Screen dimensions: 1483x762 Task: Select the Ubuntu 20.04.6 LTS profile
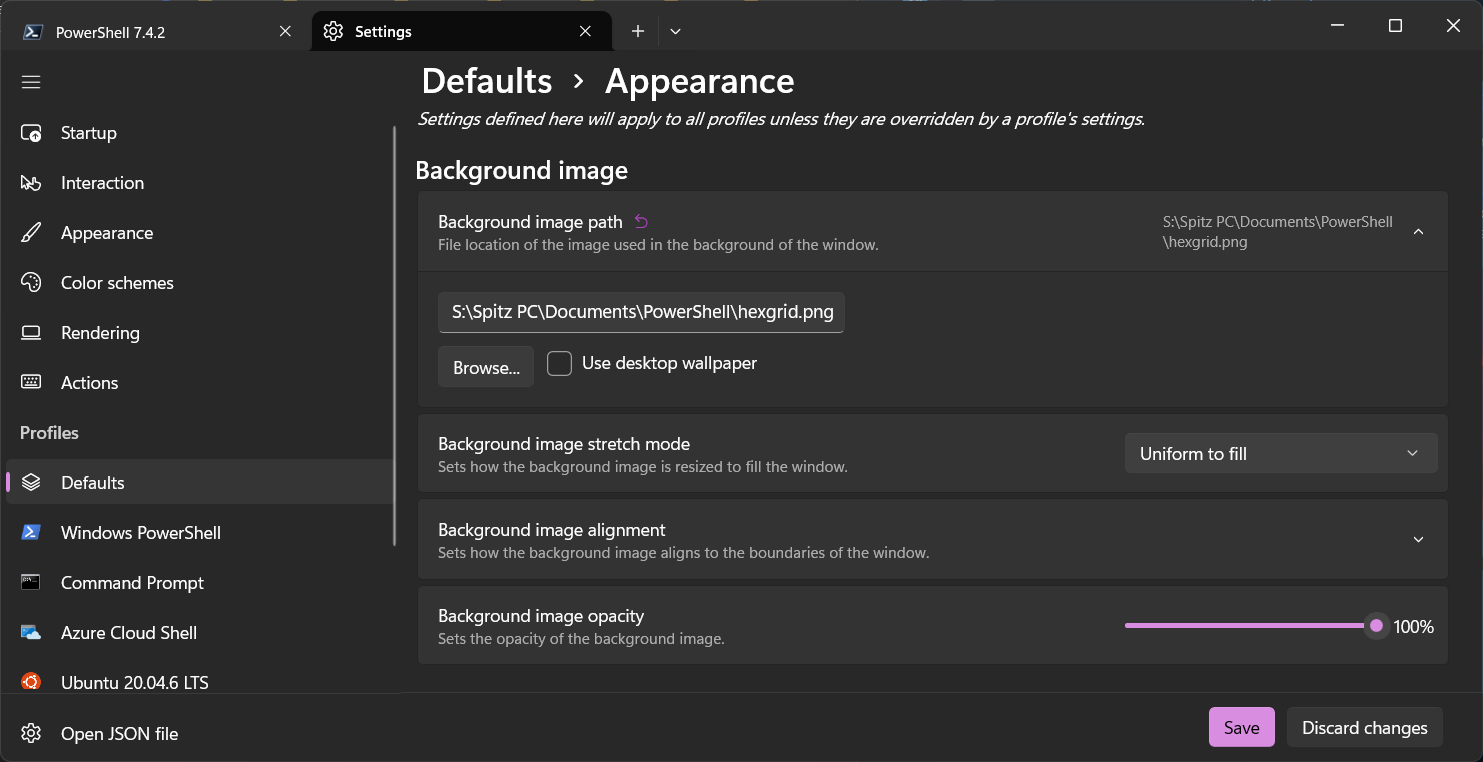[134, 682]
